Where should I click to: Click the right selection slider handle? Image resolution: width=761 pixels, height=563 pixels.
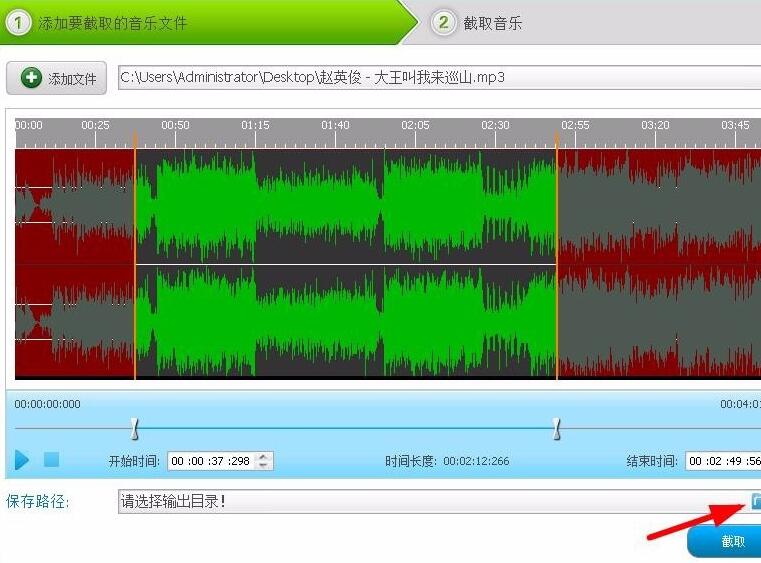coord(557,429)
